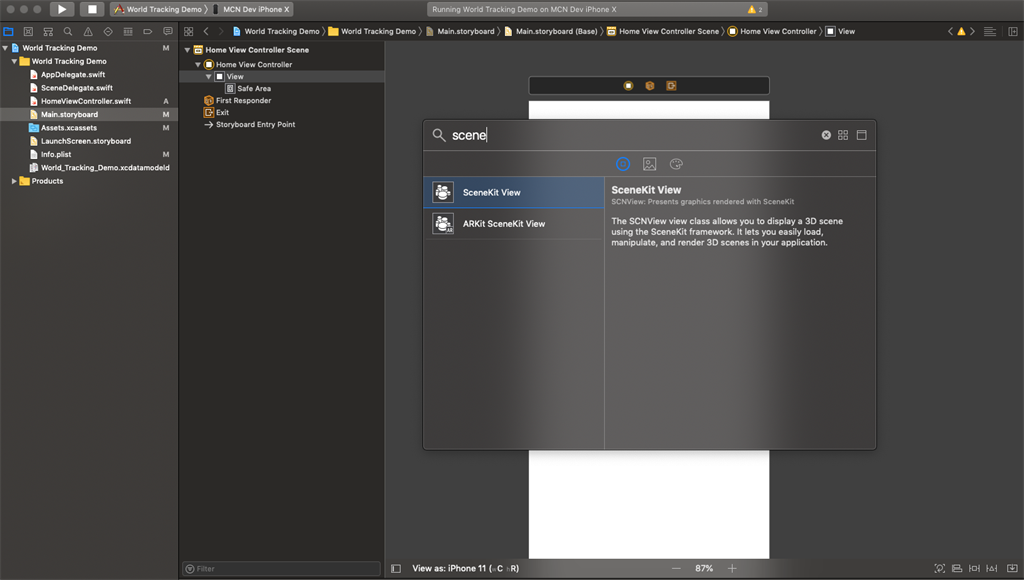Click the library search field containing scene
This screenshot has width=1024, height=580.
point(630,135)
